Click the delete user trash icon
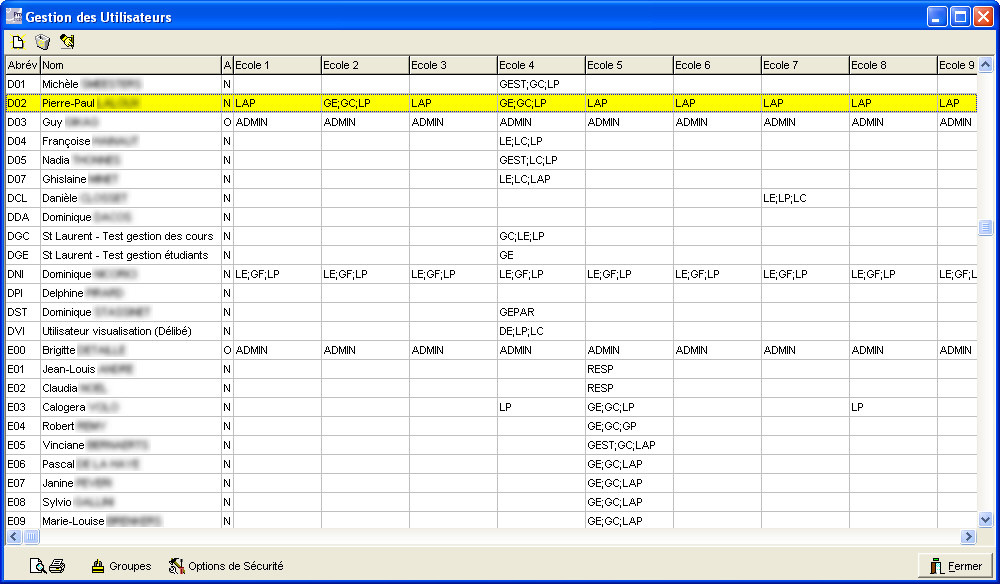1000x584 pixels. pos(43,42)
